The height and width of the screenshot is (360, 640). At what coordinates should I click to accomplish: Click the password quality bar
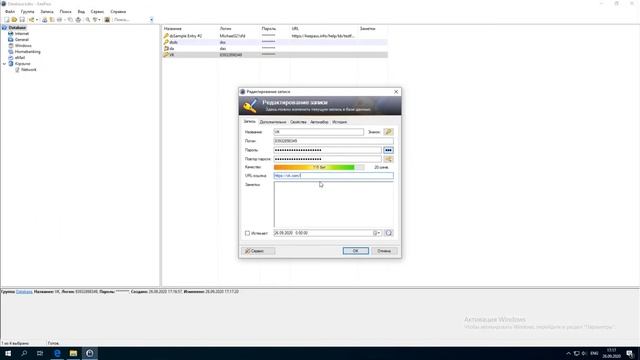point(319,167)
